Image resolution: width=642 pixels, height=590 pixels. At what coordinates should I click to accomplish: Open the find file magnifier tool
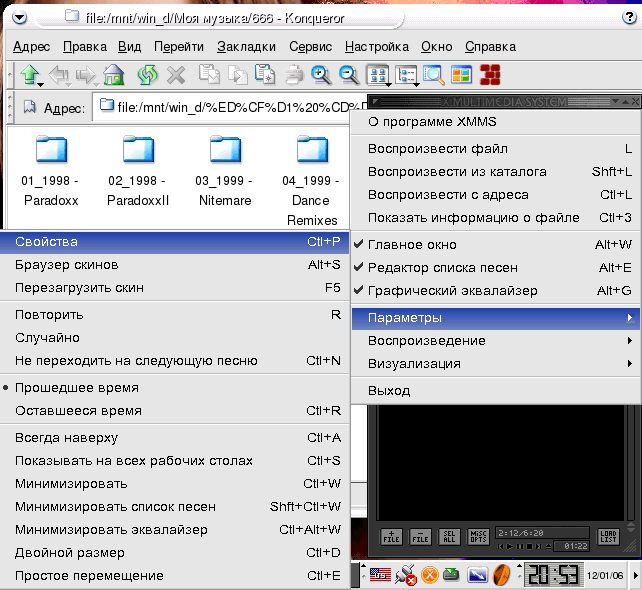pyautogui.click(x=434, y=75)
